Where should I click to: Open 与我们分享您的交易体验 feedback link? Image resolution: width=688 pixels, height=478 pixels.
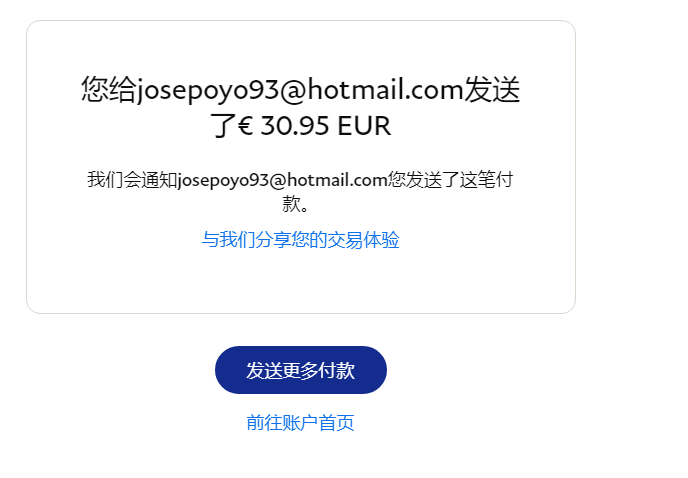(x=301, y=240)
